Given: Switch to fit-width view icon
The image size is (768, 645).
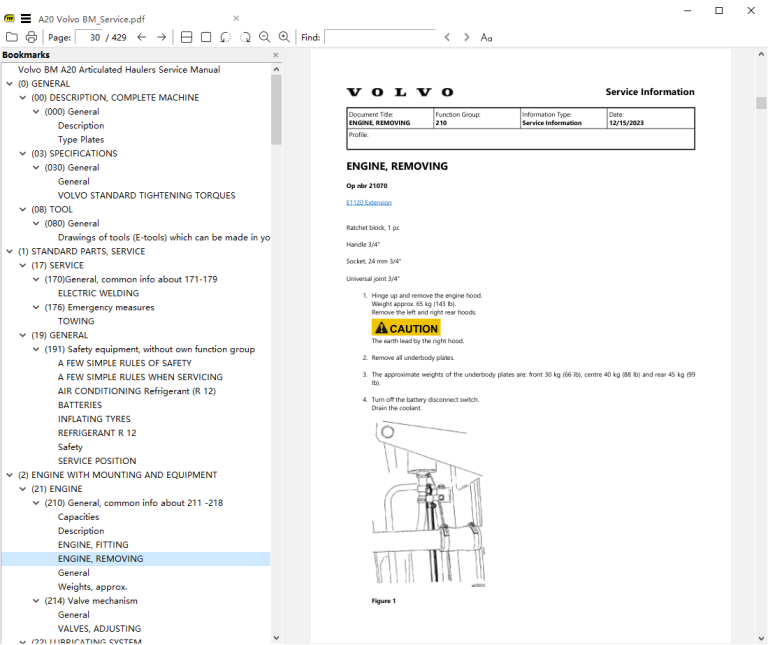Looking at the screenshot, I should (x=187, y=37).
